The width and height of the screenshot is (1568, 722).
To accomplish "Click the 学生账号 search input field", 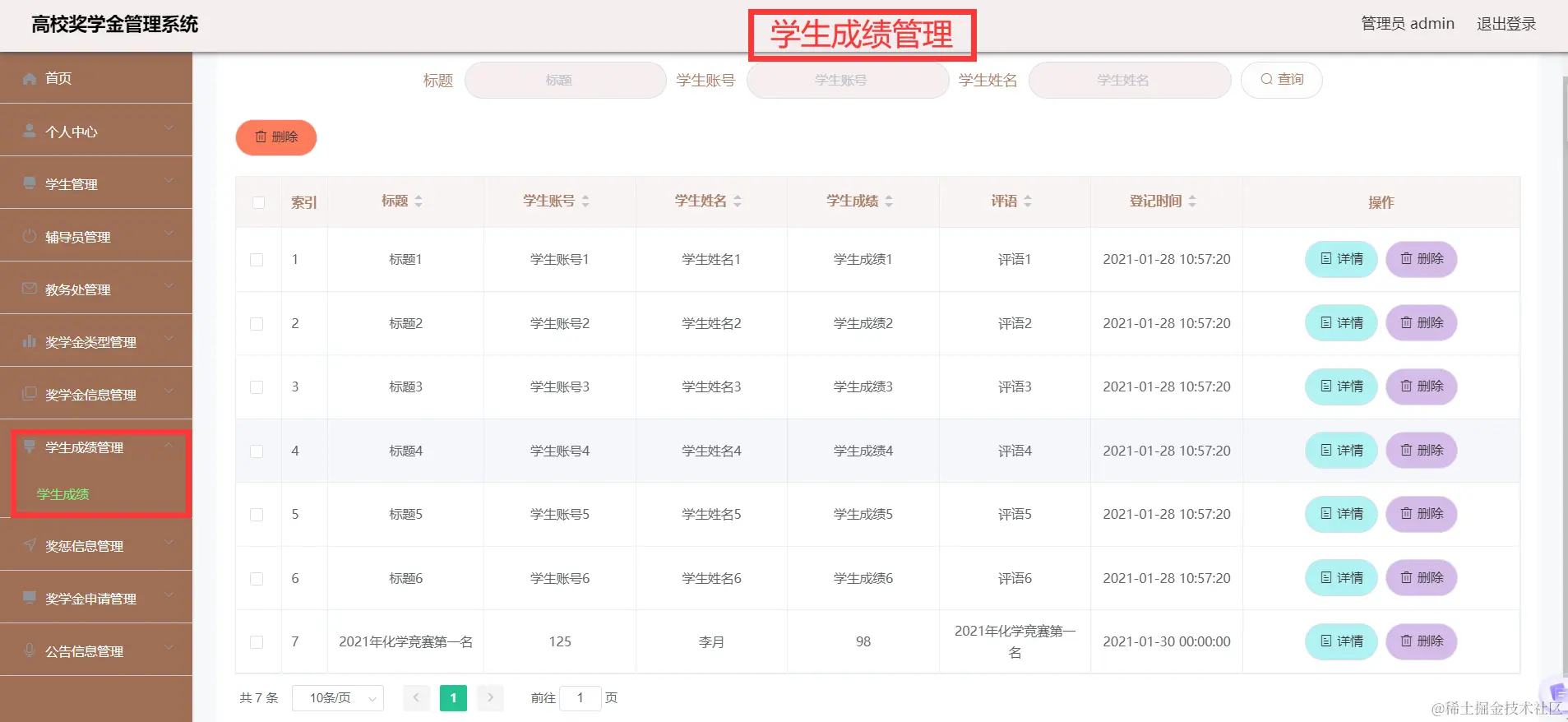I will pyautogui.click(x=848, y=80).
